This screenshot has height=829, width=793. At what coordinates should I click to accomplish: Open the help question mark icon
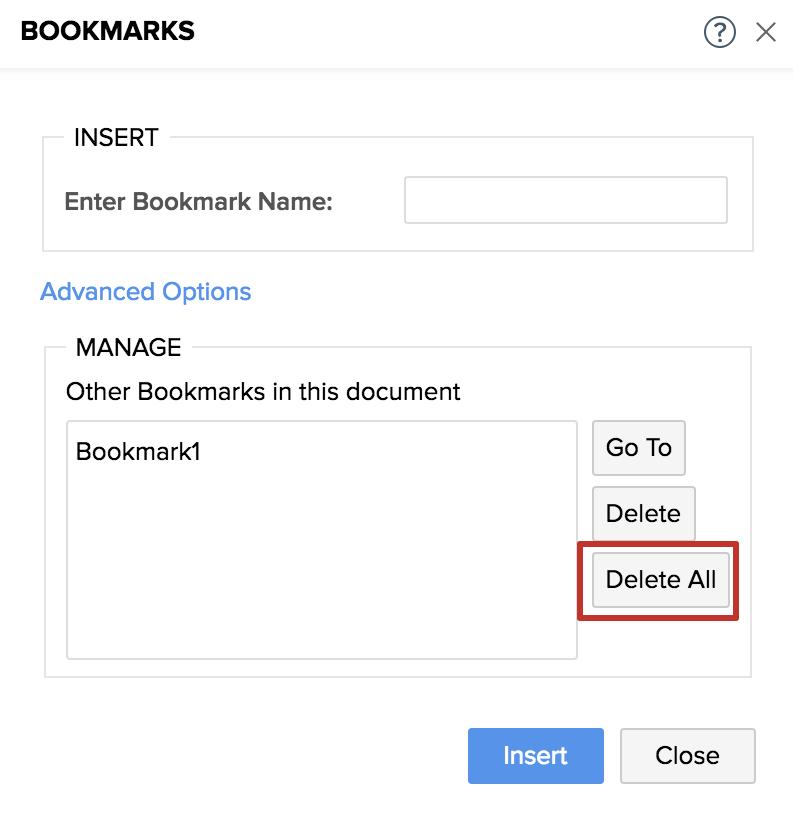719,32
